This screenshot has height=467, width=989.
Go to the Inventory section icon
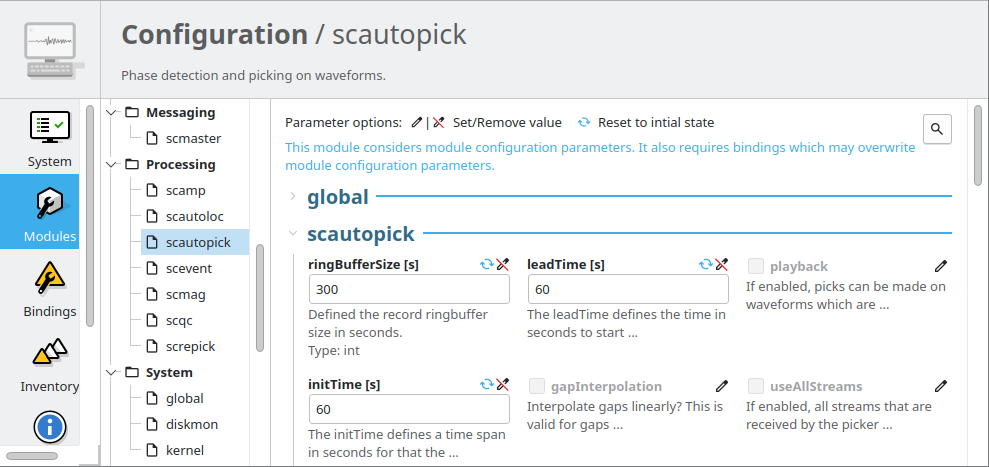point(49,353)
